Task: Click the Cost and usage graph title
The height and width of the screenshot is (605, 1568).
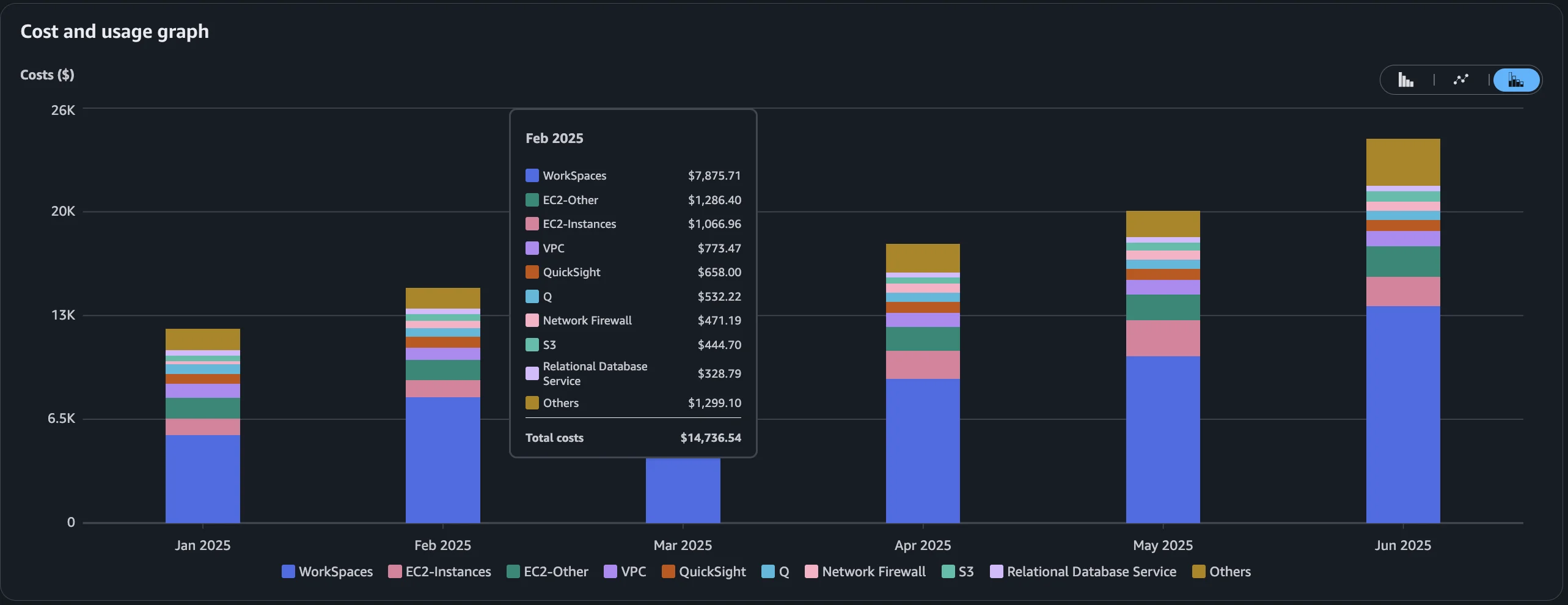Action: [115, 31]
